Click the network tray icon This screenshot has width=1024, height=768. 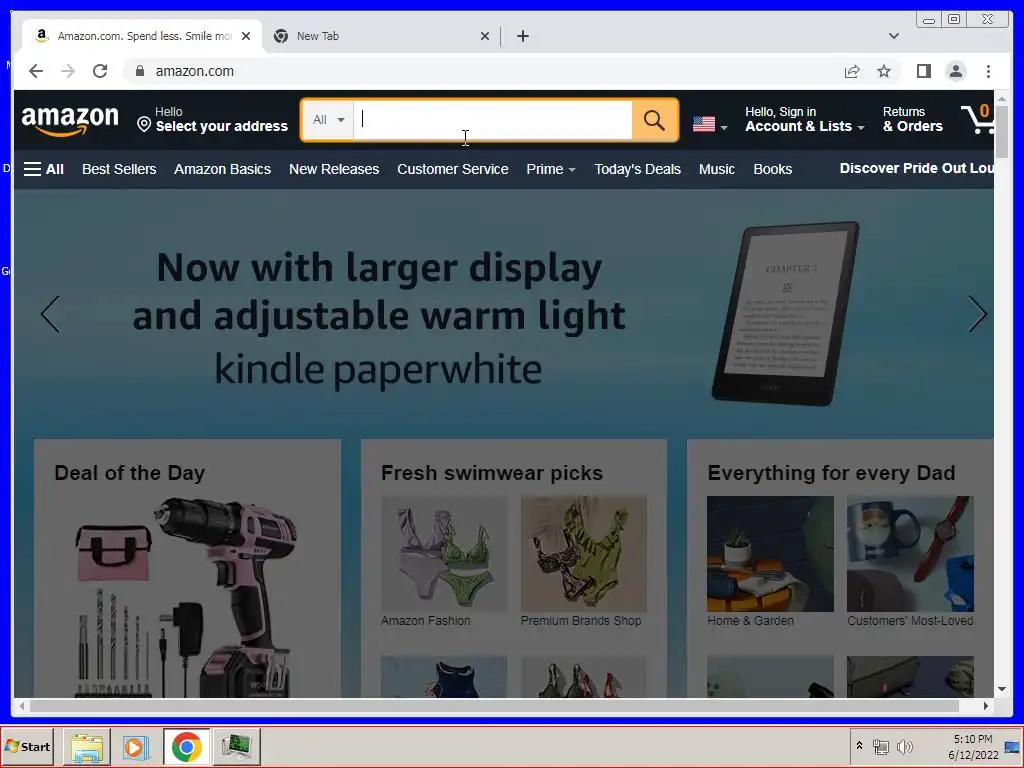pyautogui.click(x=881, y=746)
